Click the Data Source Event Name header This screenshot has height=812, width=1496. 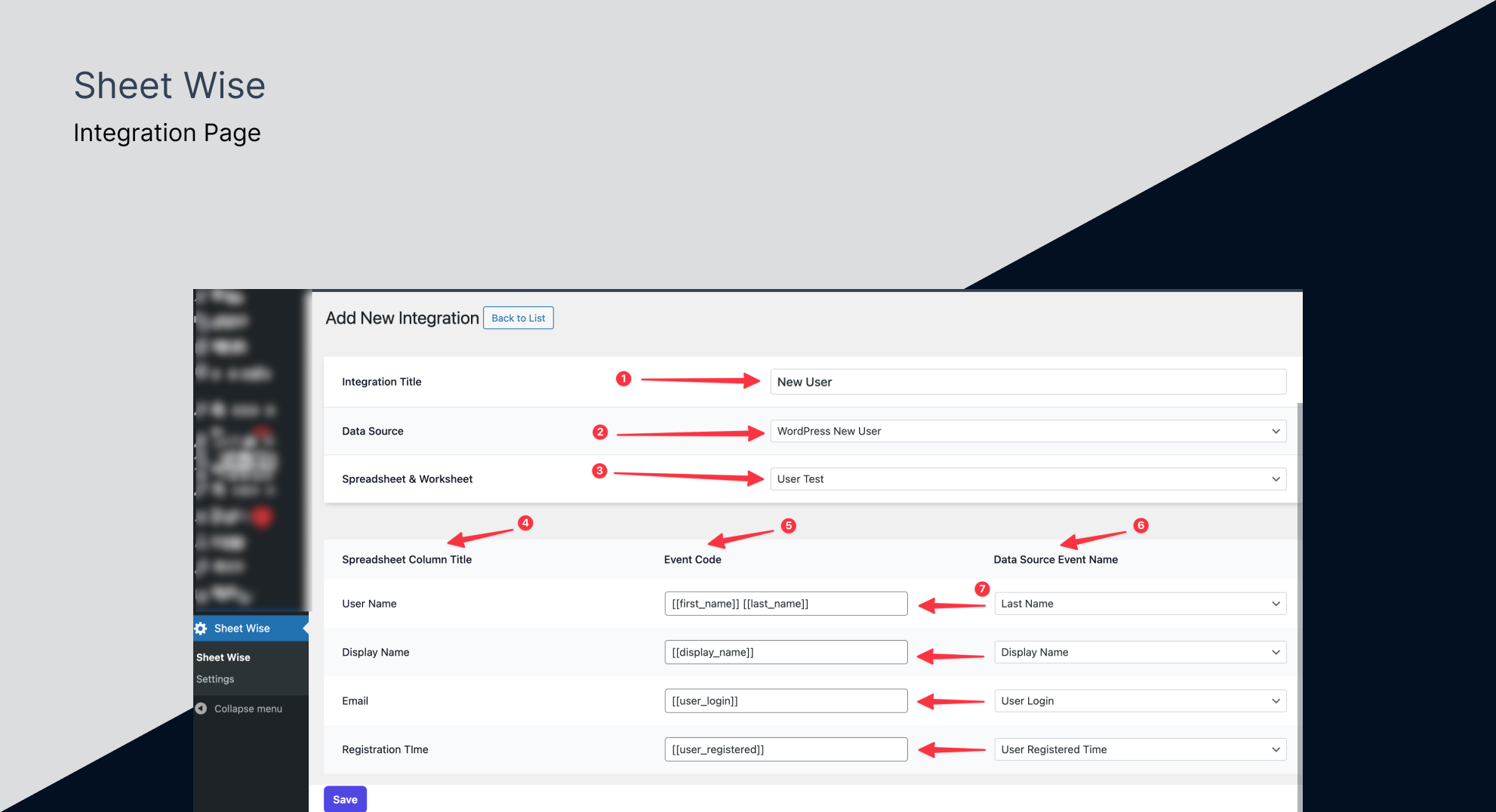click(1055, 560)
